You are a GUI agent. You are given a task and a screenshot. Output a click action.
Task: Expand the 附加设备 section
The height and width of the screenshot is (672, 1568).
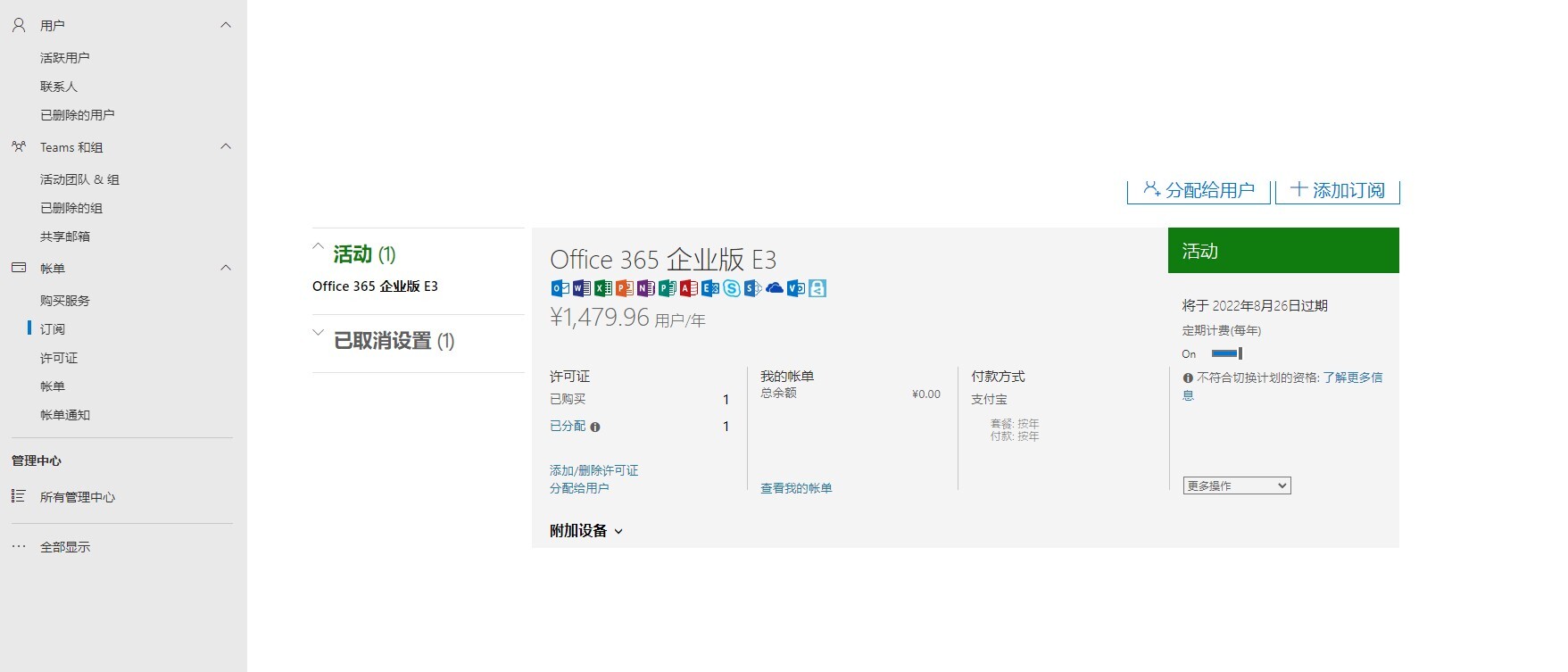(586, 531)
